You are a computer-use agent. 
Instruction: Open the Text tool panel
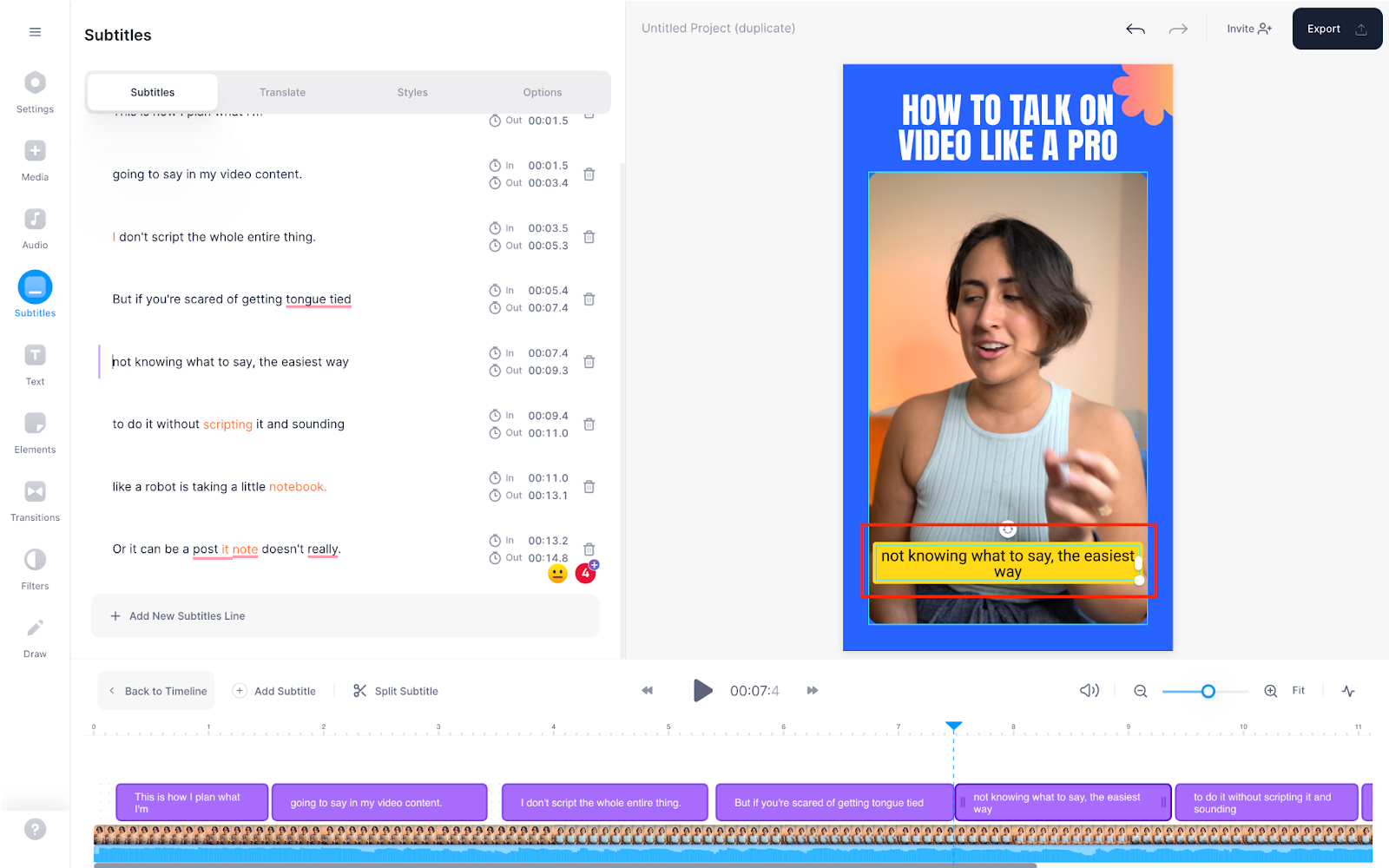tap(35, 365)
